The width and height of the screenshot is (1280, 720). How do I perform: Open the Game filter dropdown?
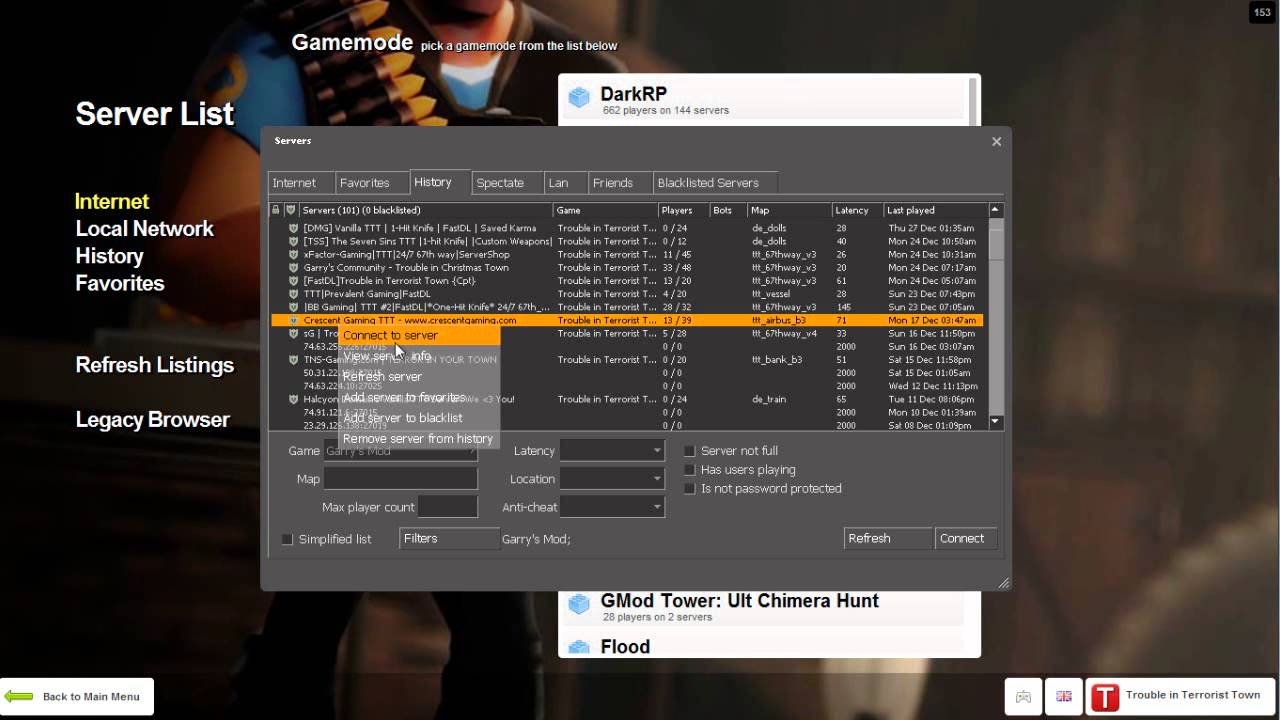click(x=400, y=451)
